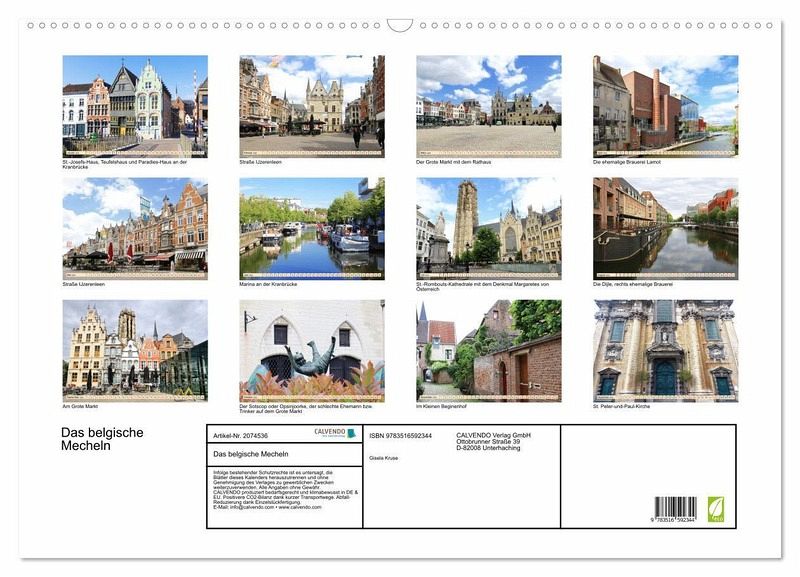Select the Marina an der Kranbrücke photo
Viewport: 800px width, 577px height.
coord(311,229)
